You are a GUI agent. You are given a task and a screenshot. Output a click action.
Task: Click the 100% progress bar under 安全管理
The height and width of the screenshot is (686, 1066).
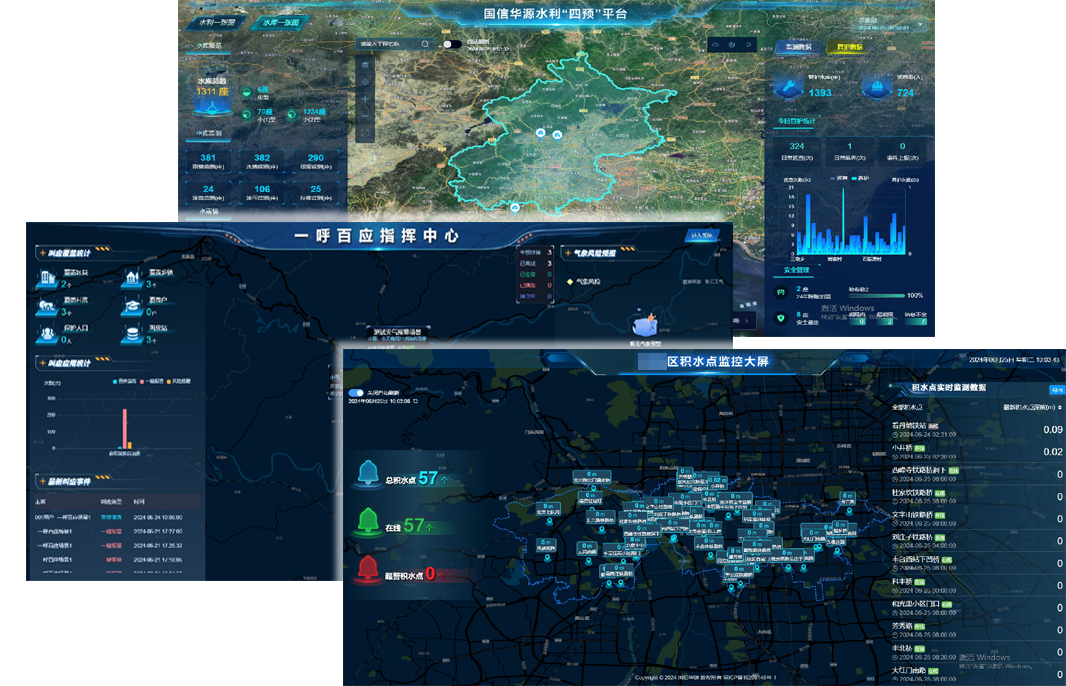point(876,296)
